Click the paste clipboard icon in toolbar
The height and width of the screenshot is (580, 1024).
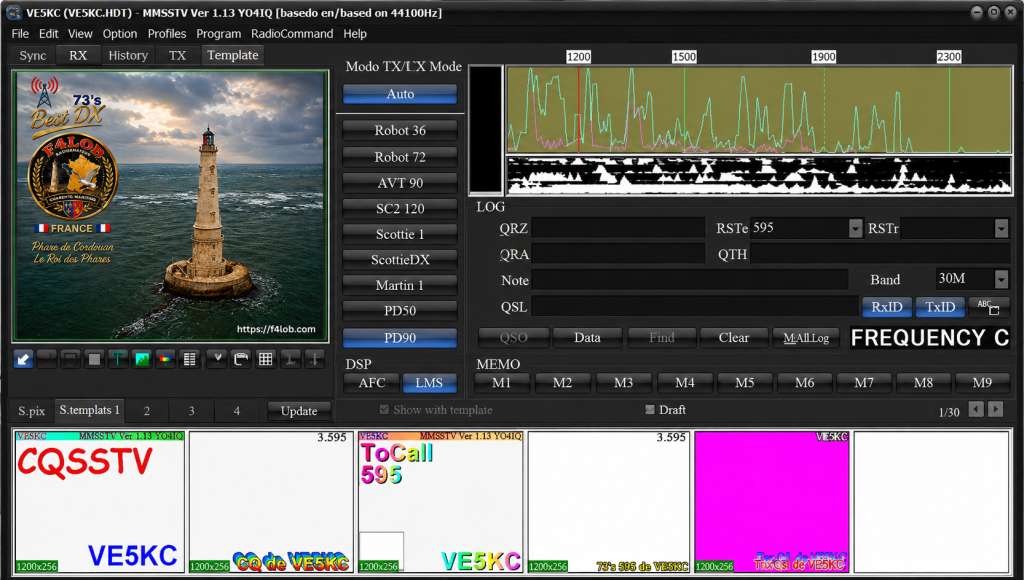pyautogui.click(x=241, y=359)
